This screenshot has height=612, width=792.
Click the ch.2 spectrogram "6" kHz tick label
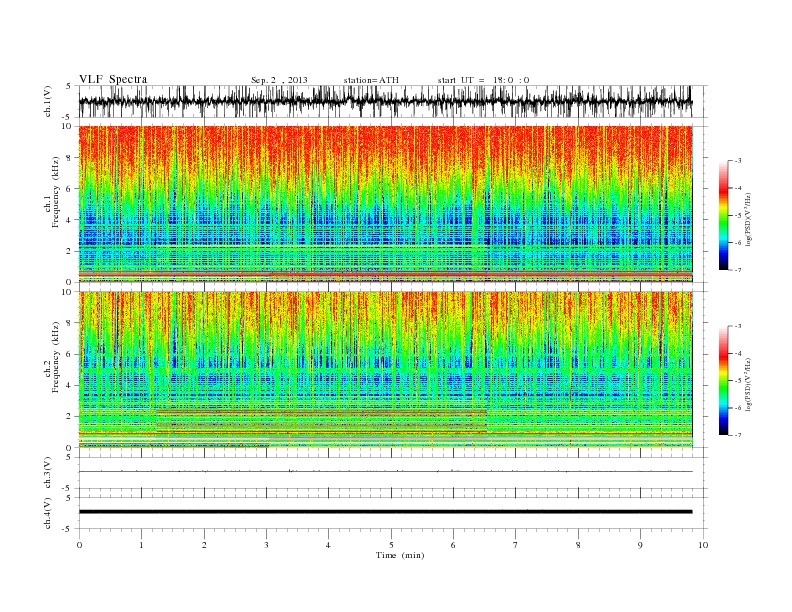pyautogui.click(x=70, y=354)
